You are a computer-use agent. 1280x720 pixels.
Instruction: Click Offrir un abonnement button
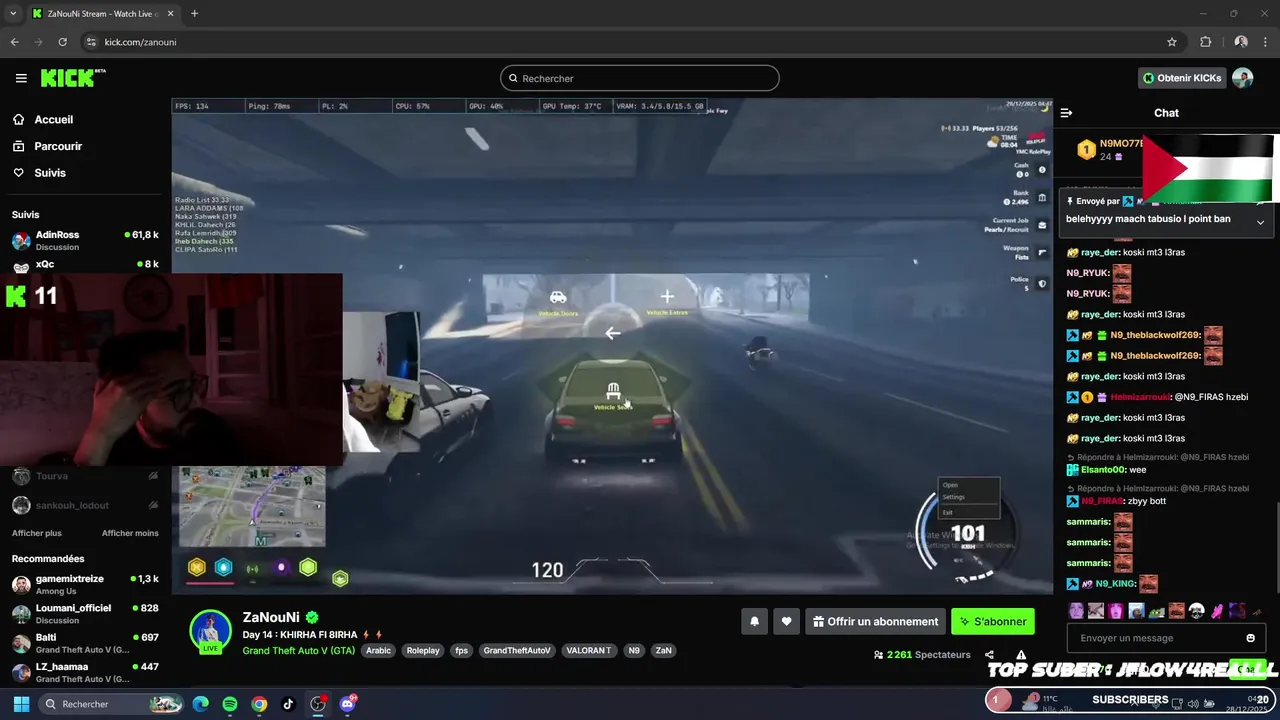(876, 621)
